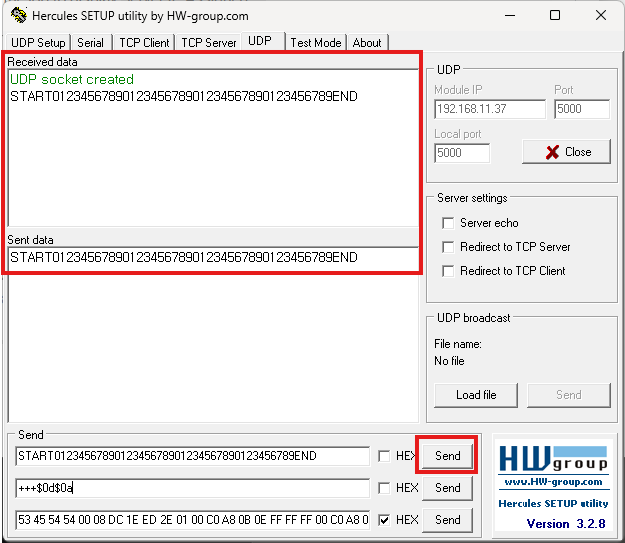Click Load file in UDP broadcast

pos(475,394)
